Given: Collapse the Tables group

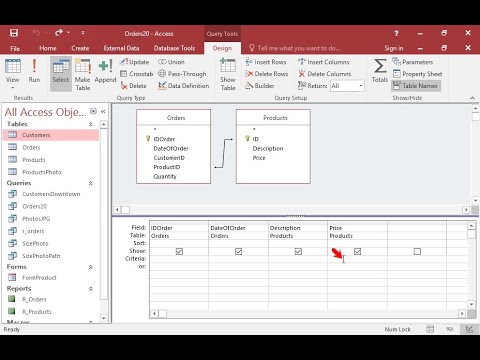Looking at the screenshot, I should pos(90,124).
